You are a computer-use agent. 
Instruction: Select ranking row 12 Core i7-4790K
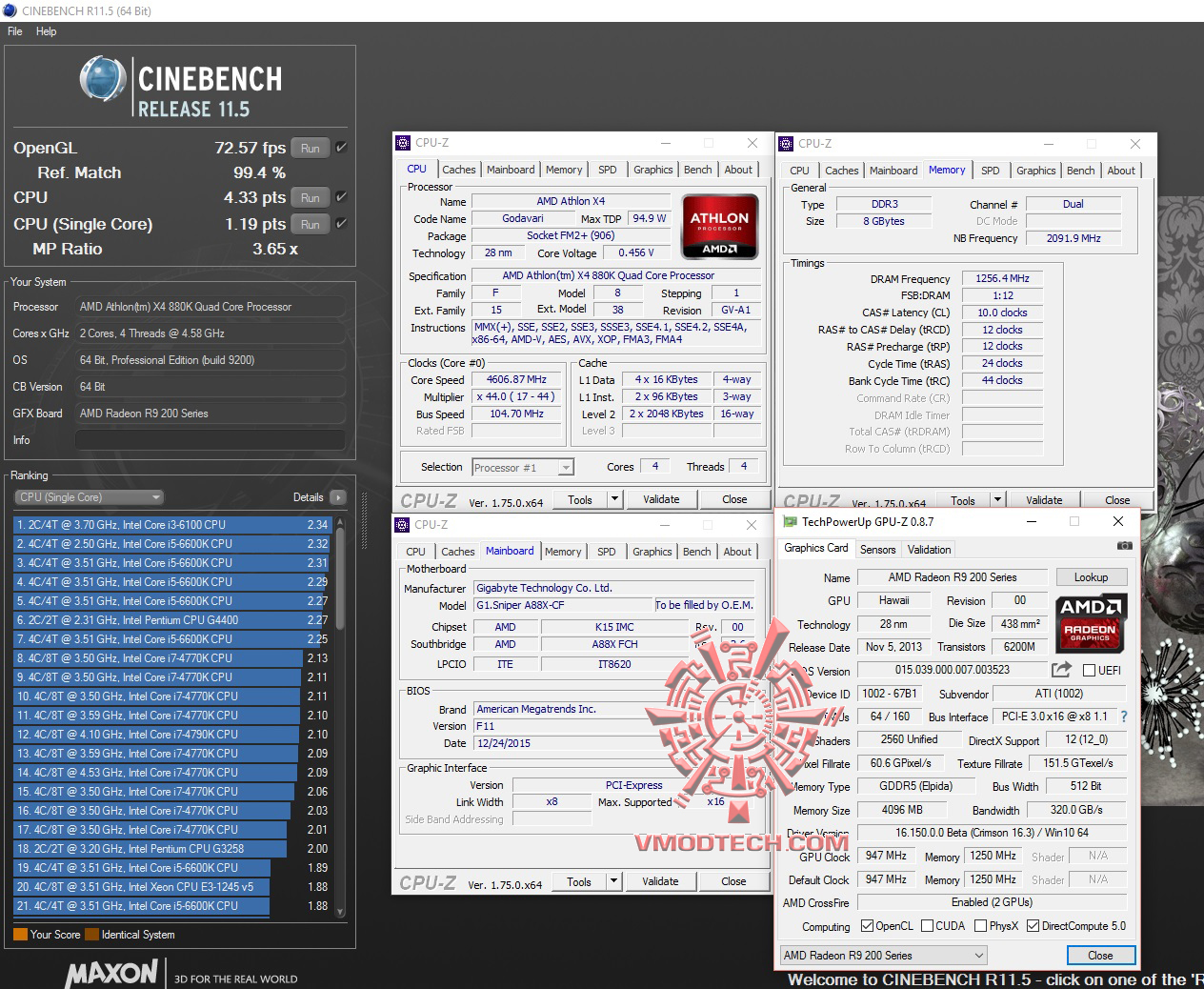(x=172, y=735)
